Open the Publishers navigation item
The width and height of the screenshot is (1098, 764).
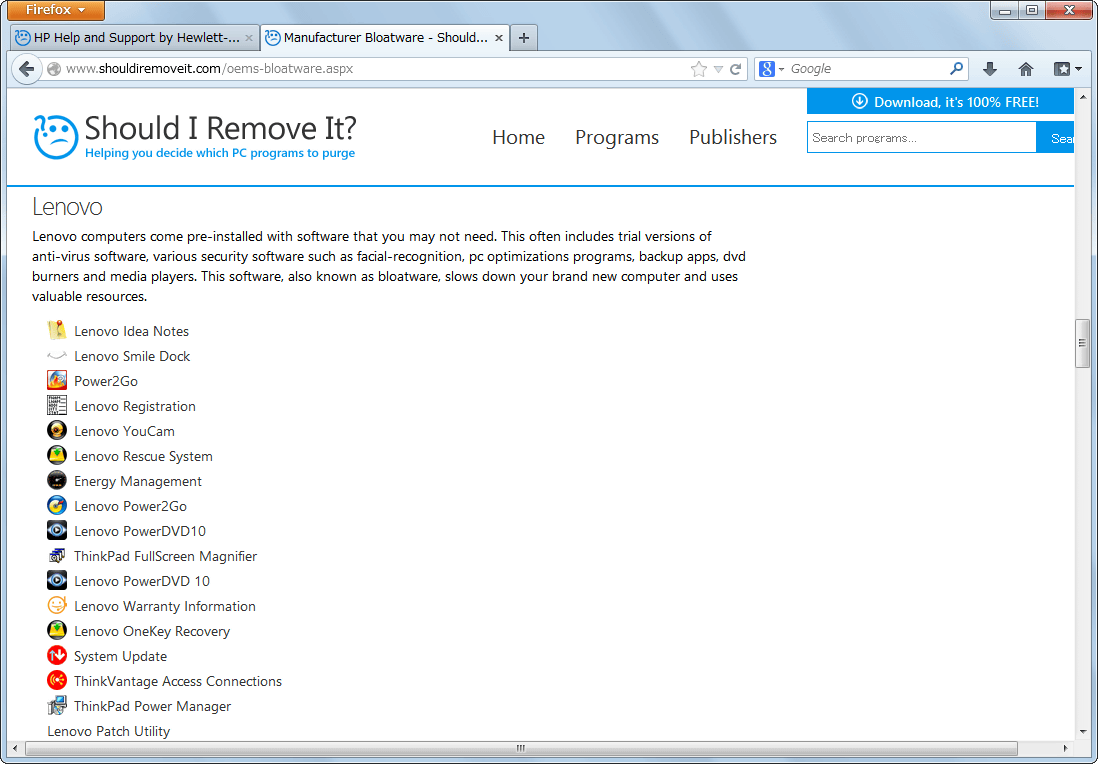(733, 137)
